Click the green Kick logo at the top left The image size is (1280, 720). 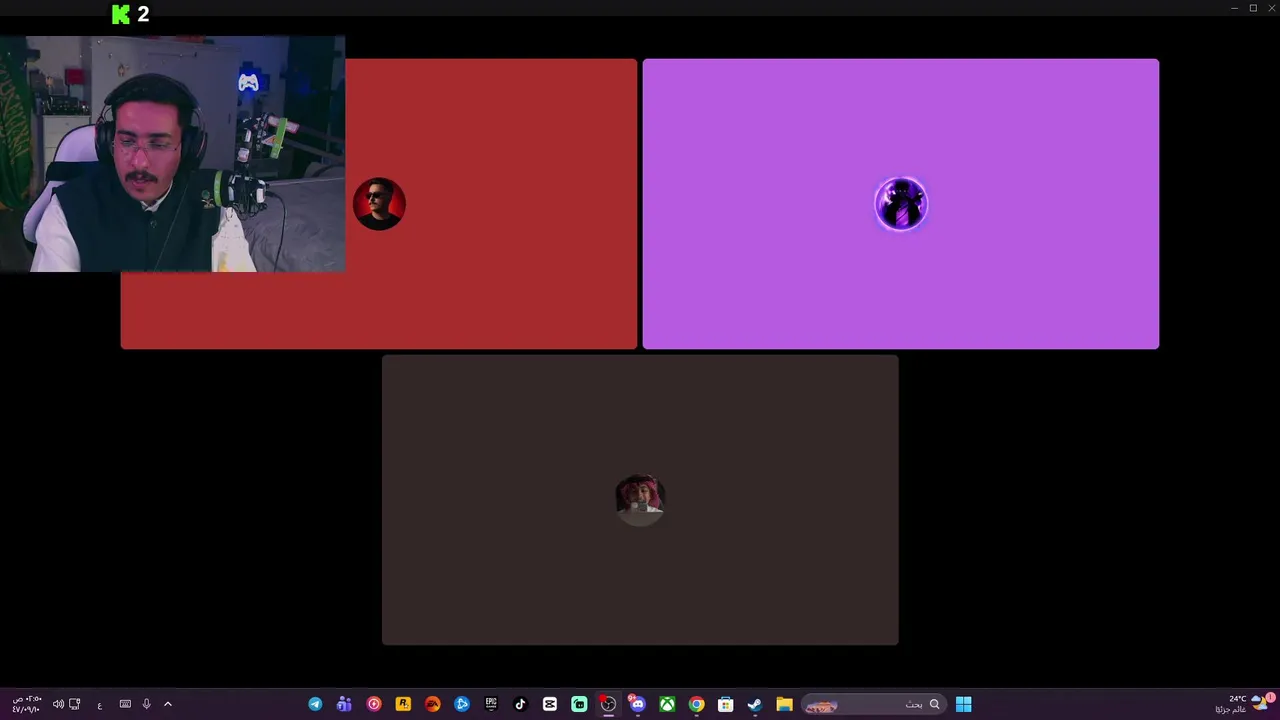click(x=121, y=14)
